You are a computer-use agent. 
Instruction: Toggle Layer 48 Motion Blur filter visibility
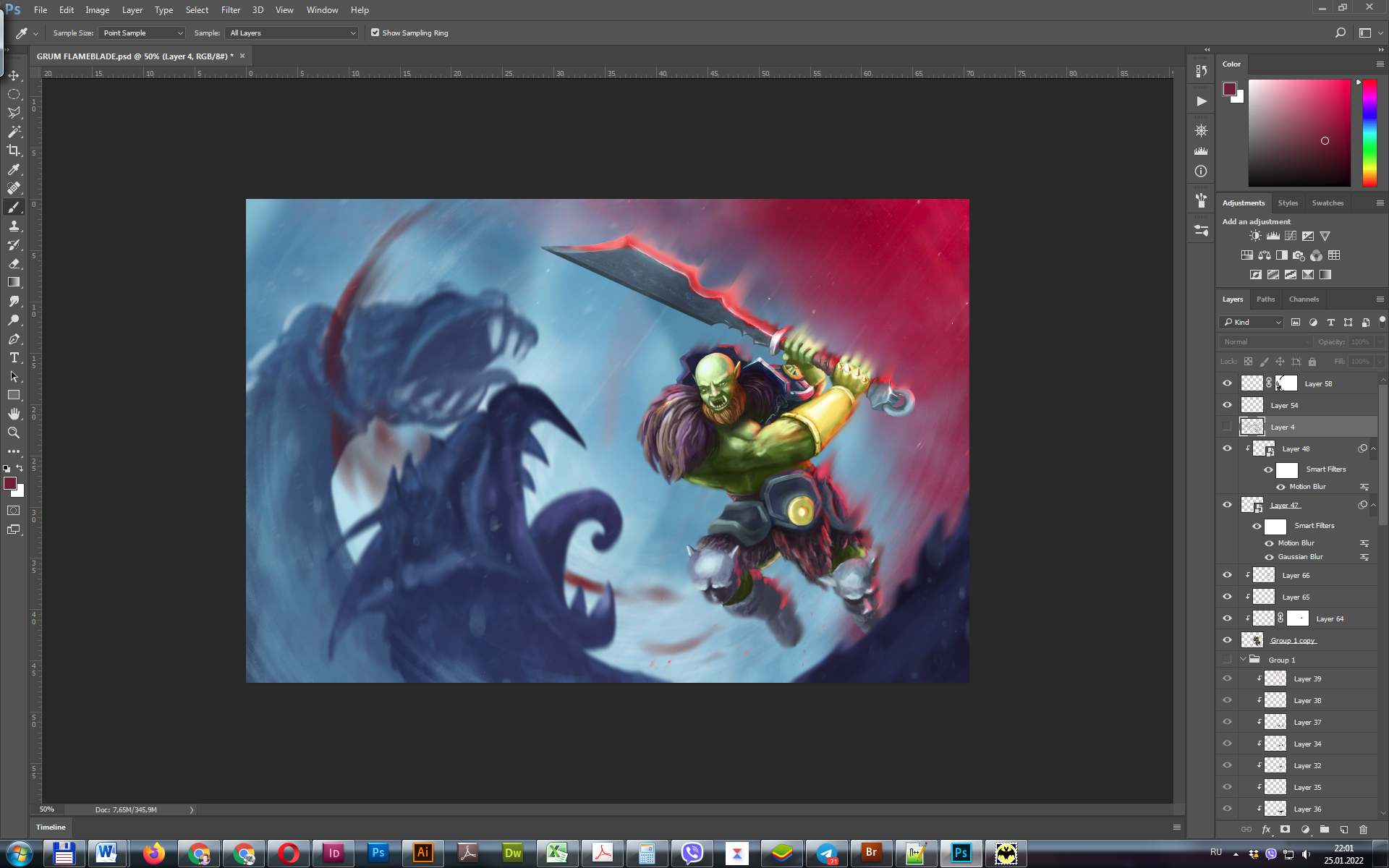tap(1280, 487)
